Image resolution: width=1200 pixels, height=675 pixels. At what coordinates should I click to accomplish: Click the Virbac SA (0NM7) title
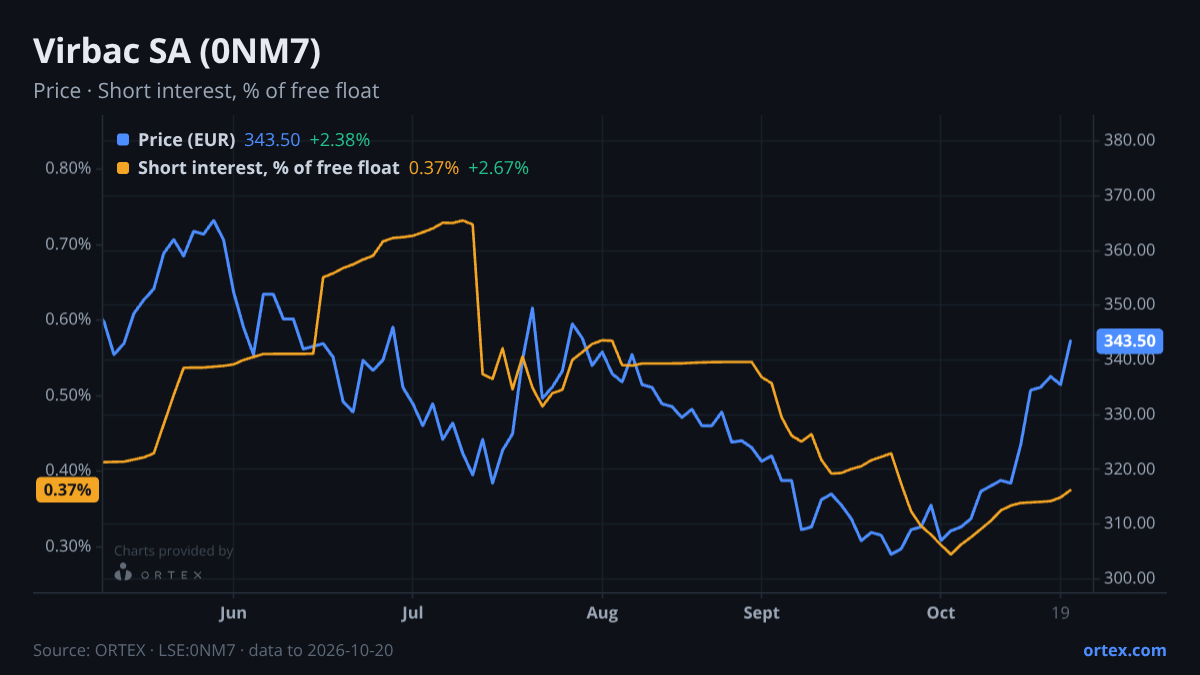(x=177, y=51)
